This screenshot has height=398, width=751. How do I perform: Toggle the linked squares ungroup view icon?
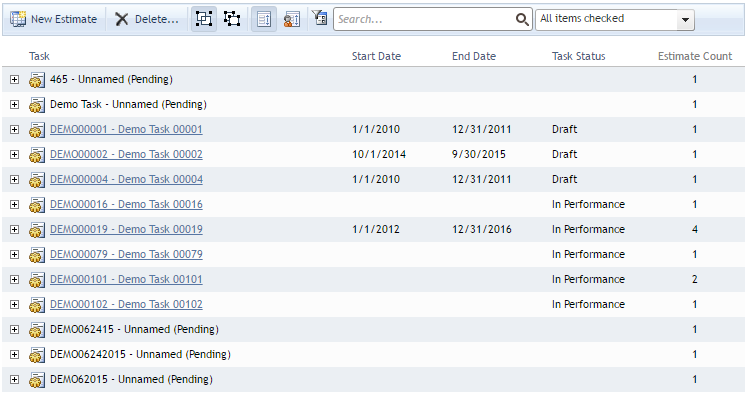232,19
